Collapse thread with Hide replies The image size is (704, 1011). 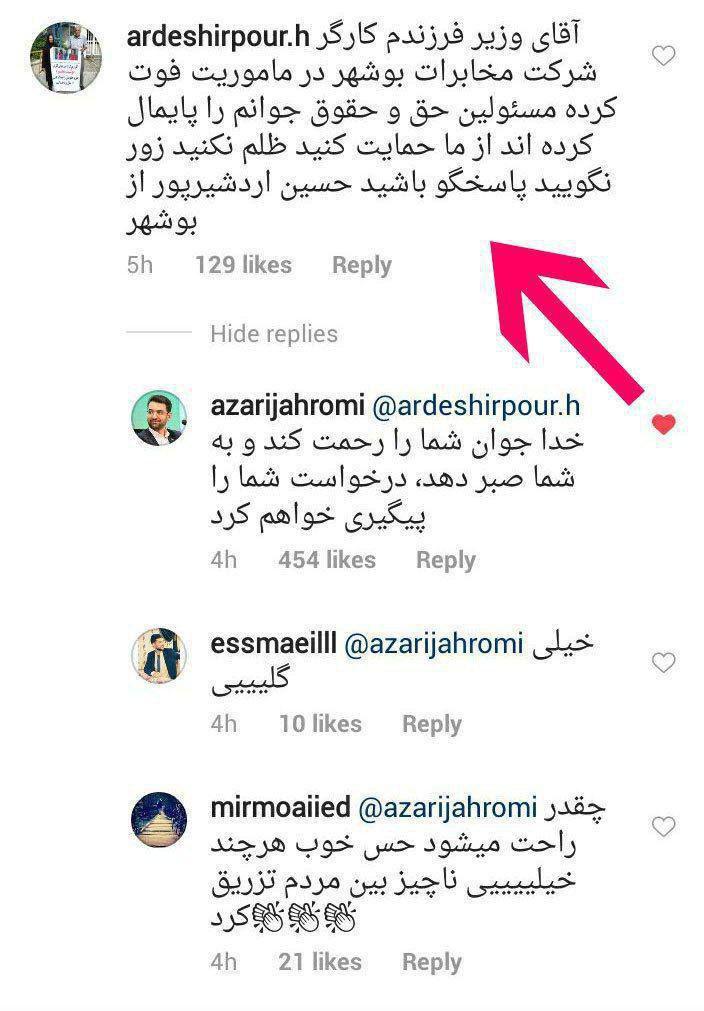click(273, 334)
